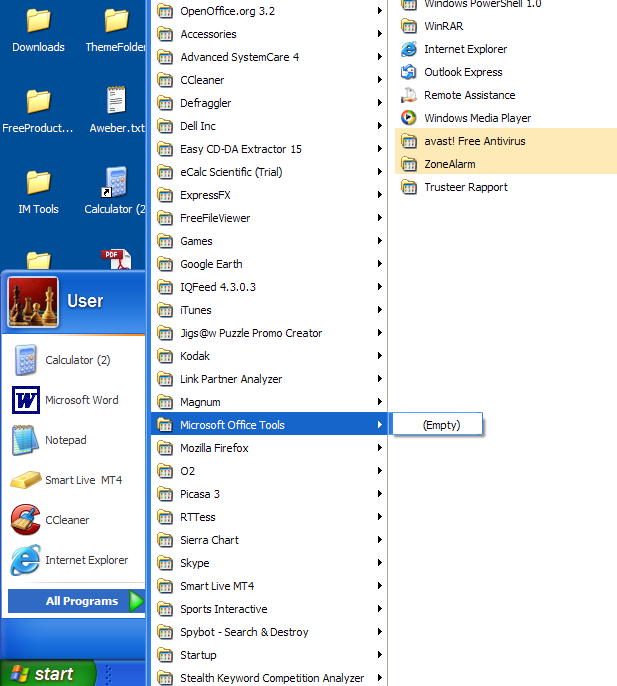This screenshot has height=686, width=617.
Task: Open Internet Explorer icon in Start menu
Action: 26,560
